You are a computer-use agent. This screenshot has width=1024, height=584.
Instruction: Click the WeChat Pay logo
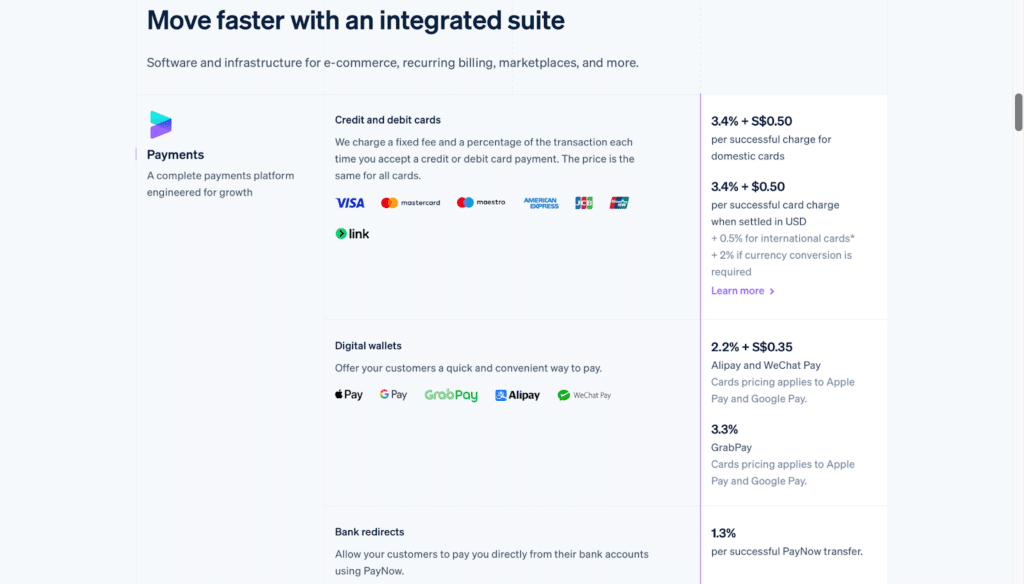pos(584,395)
